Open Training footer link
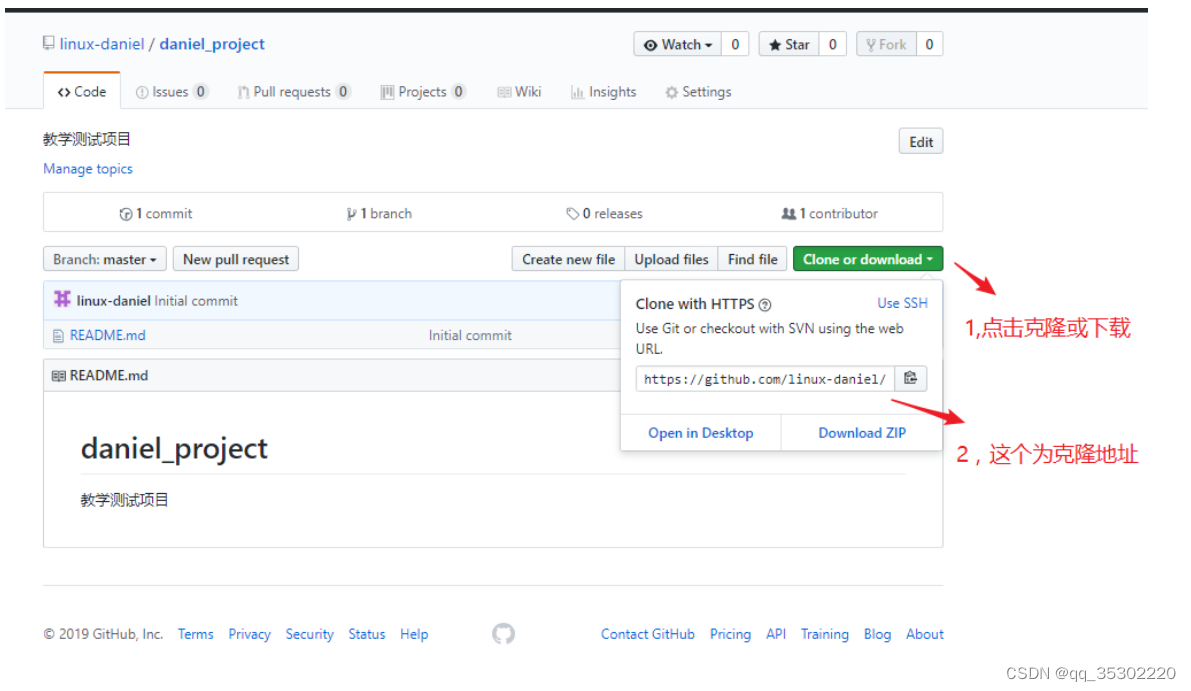Viewport: 1191px width, 691px height. (x=824, y=634)
